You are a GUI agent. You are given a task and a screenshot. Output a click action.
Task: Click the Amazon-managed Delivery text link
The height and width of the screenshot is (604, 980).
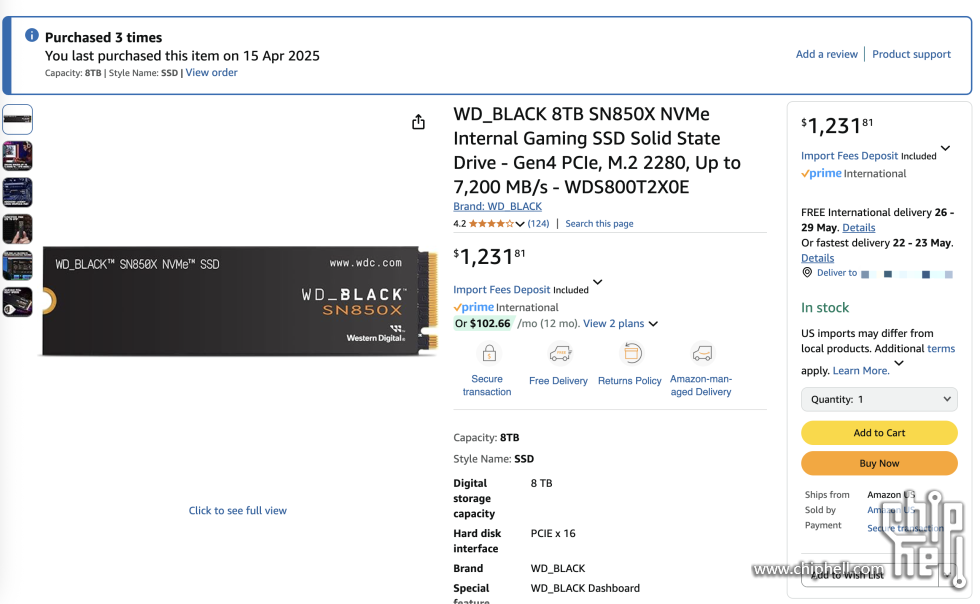(701, 385)
